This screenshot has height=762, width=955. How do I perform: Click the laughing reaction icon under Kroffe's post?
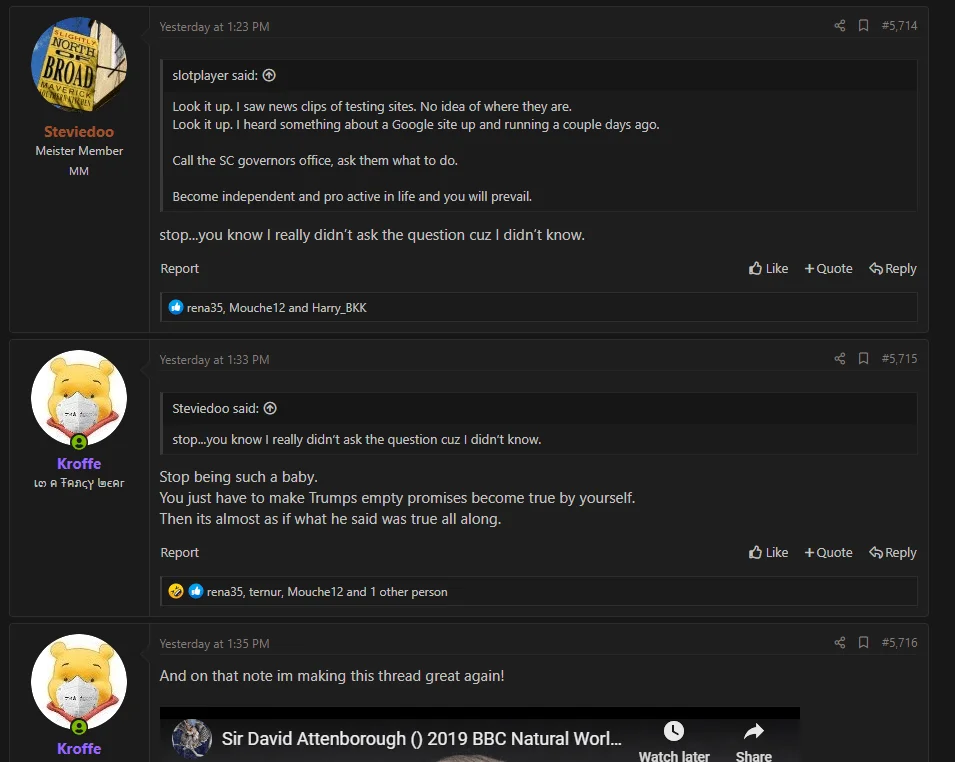(175, 591)
